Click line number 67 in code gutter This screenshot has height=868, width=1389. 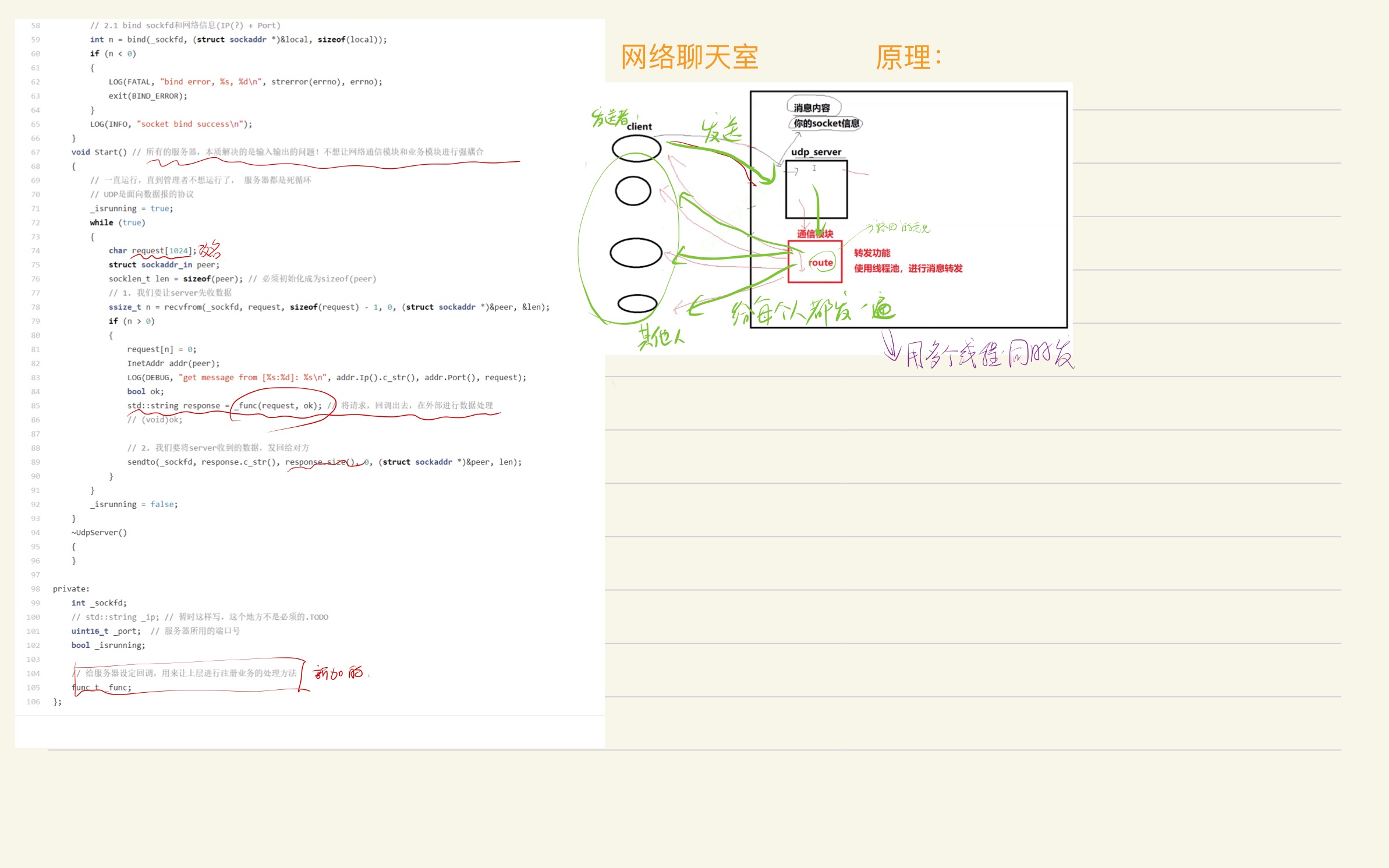pos(36,152)
